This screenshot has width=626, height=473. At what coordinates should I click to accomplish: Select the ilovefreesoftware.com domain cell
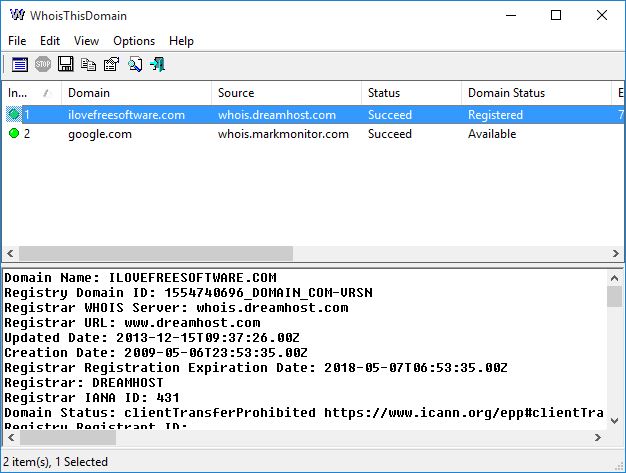(x=127, y=115)
